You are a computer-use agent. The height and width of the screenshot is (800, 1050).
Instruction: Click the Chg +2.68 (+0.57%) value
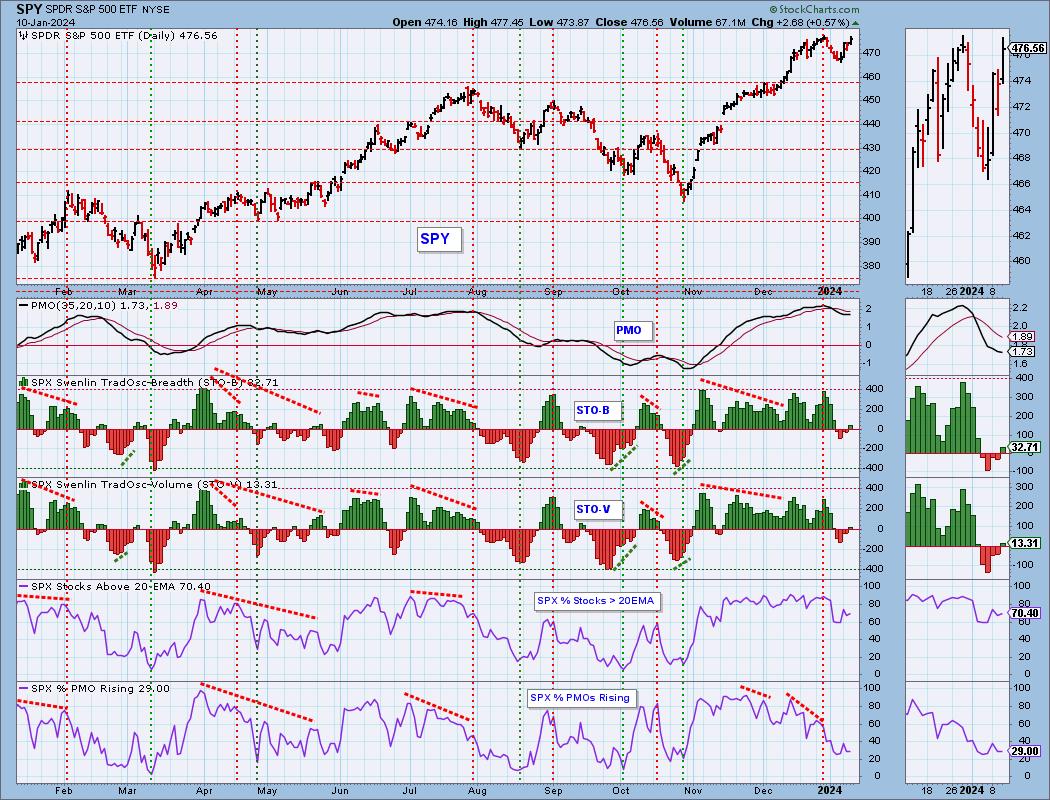800,22
